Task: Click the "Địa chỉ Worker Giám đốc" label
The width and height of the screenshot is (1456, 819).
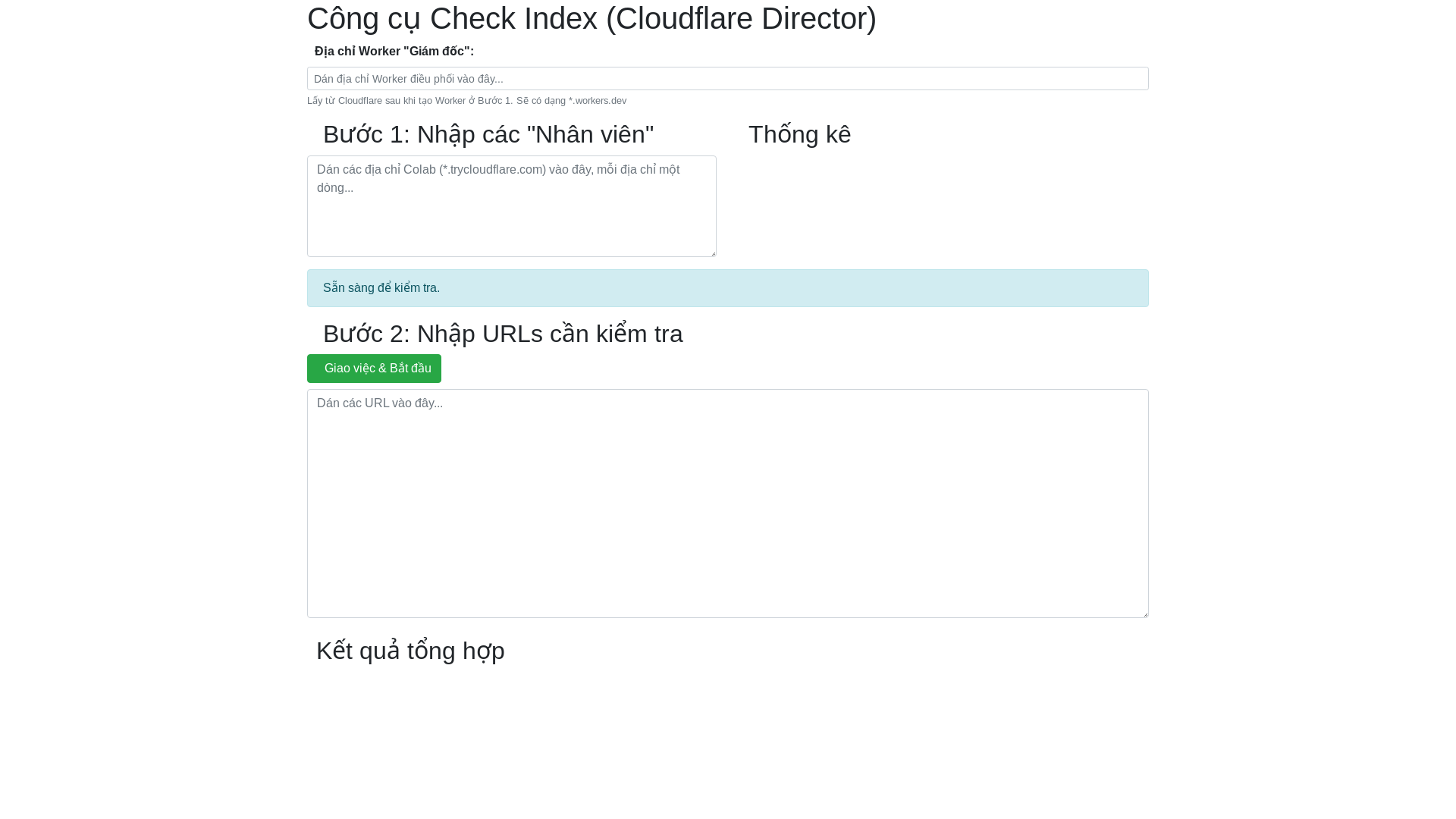Action: 394,52
